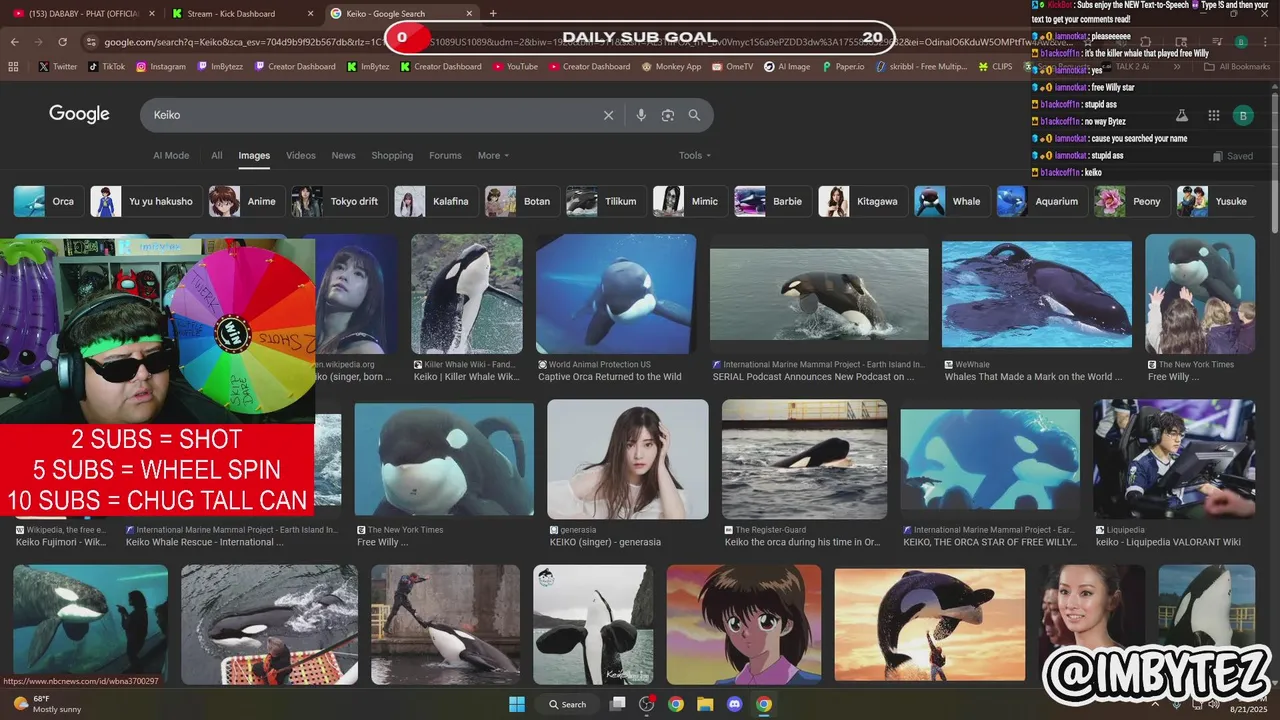Open a new browser tab
The height and width of the screenshot is (720, 1280).
click(x=493, y=14)
